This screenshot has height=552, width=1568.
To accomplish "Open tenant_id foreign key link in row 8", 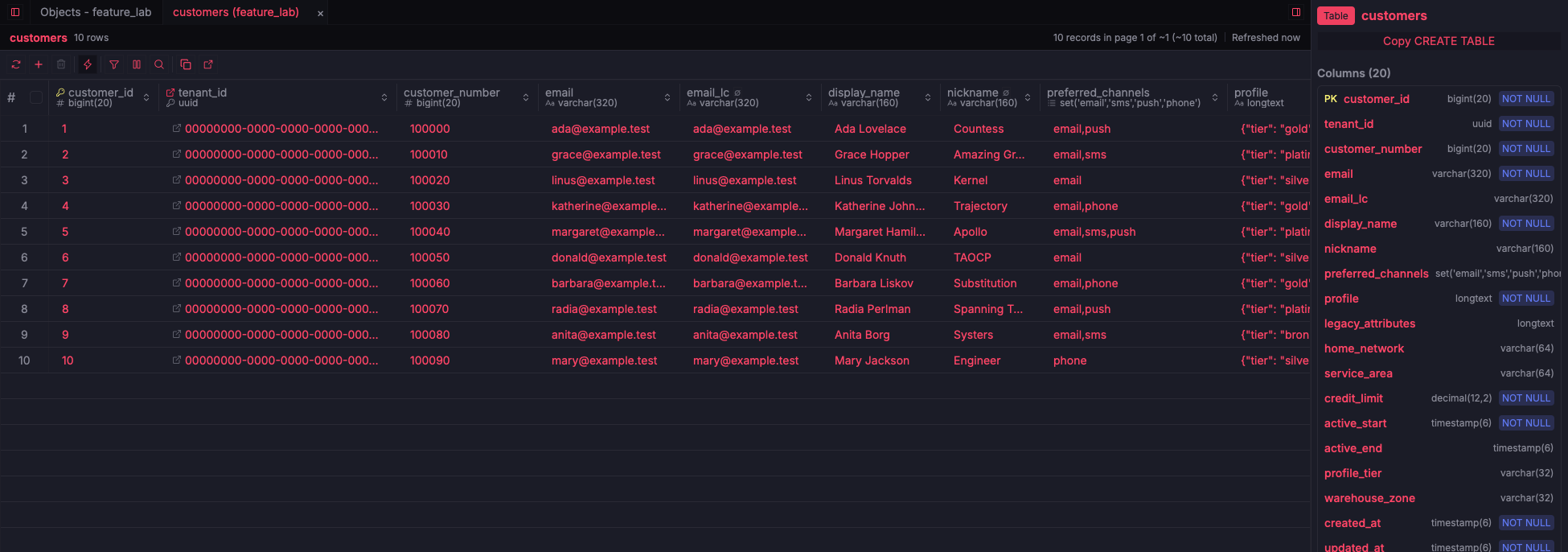I will [177, 309].
